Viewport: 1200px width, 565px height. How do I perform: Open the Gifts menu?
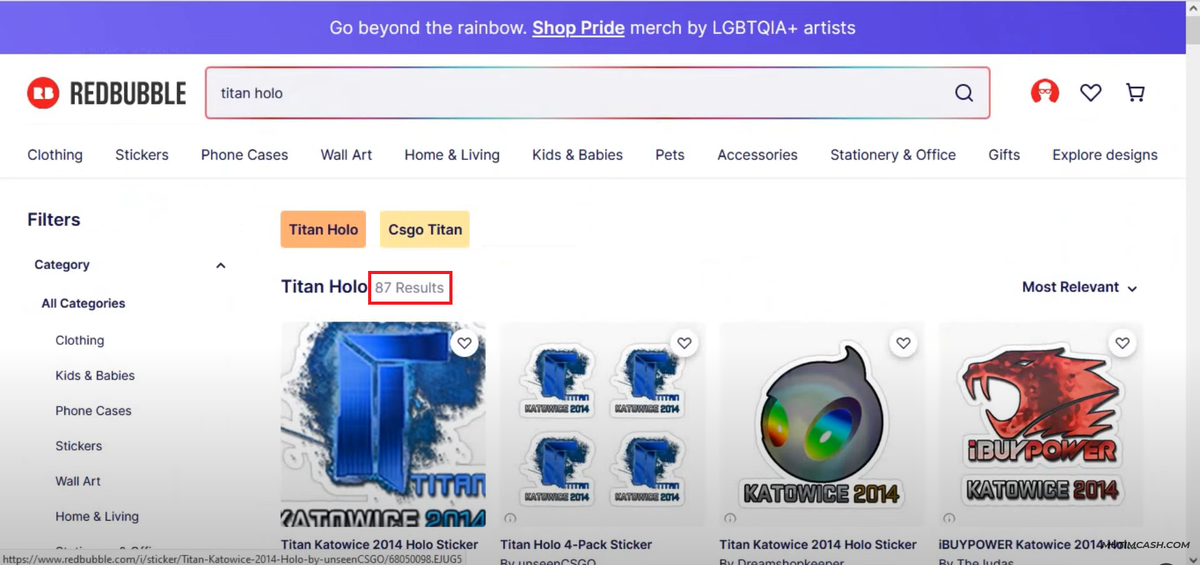point(1004,155)
